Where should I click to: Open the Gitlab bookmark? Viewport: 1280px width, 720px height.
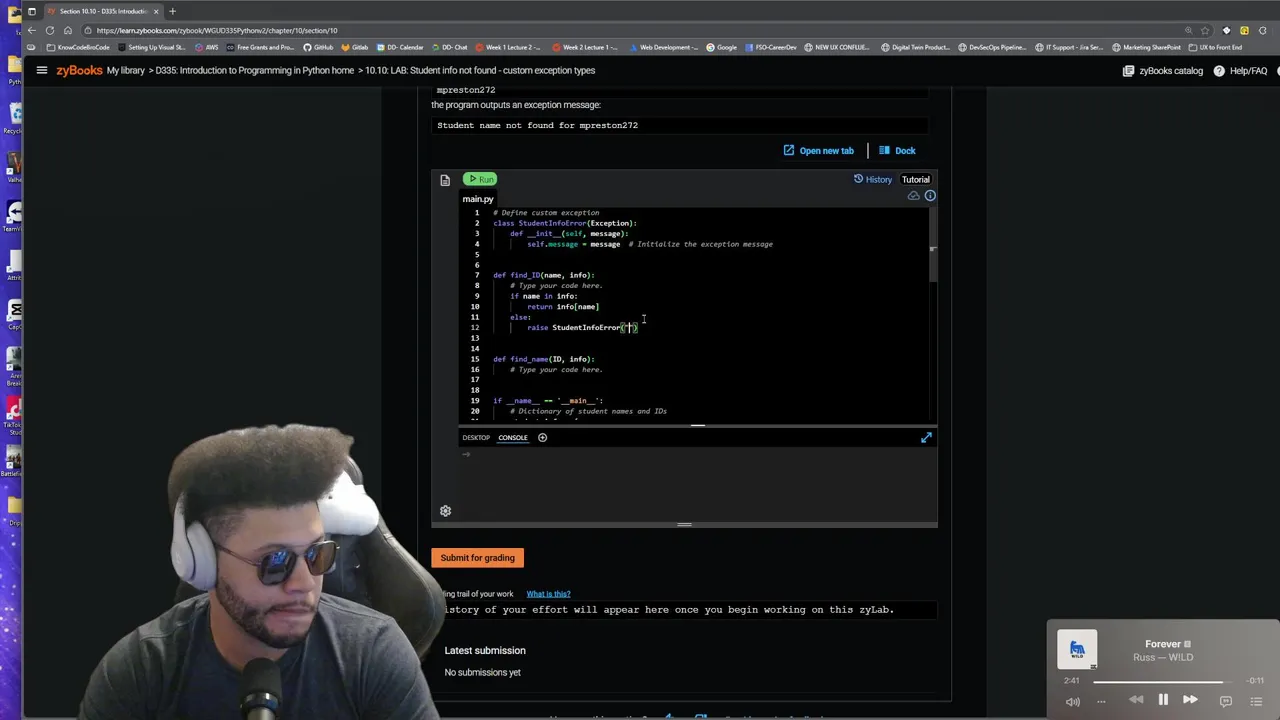pos(356,47)
